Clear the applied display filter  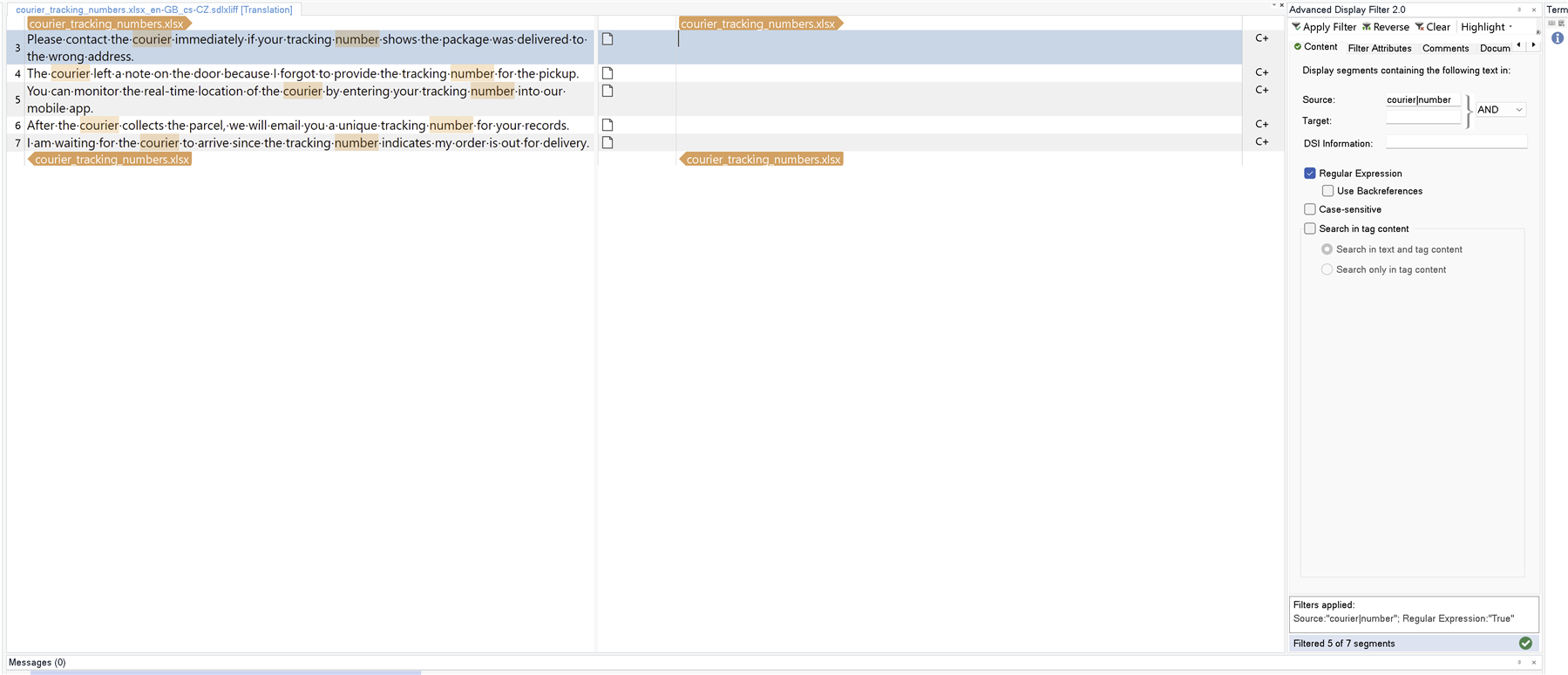[1432, 27]
